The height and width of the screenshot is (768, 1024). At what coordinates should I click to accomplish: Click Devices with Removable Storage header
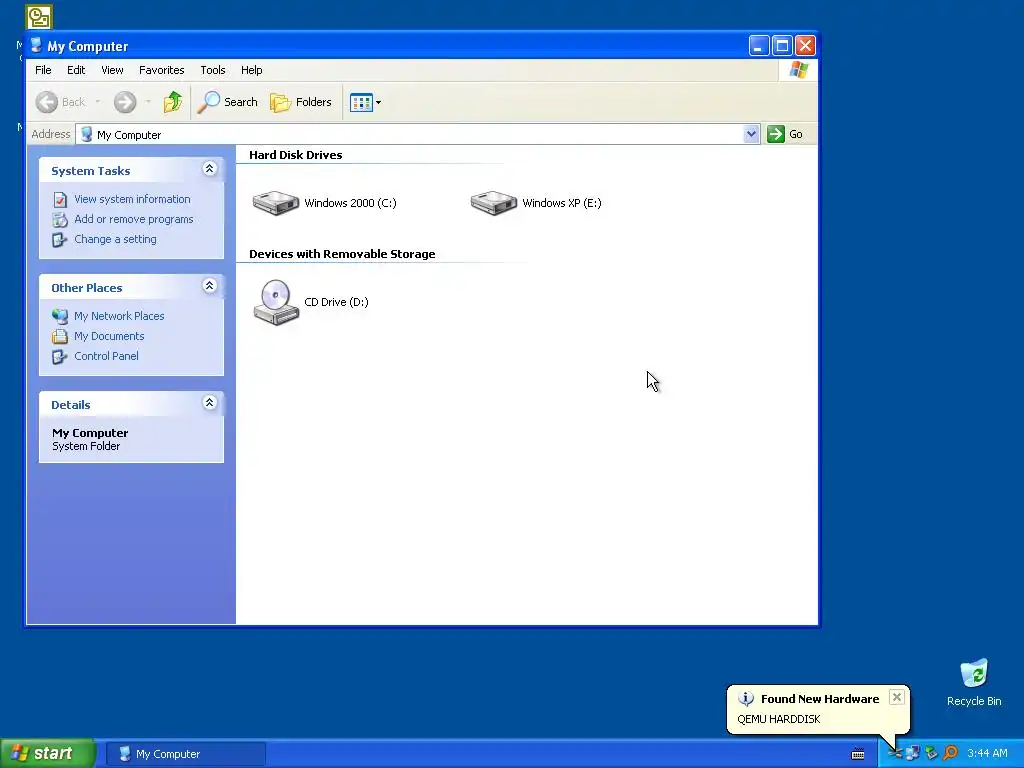tap(342, 254)
